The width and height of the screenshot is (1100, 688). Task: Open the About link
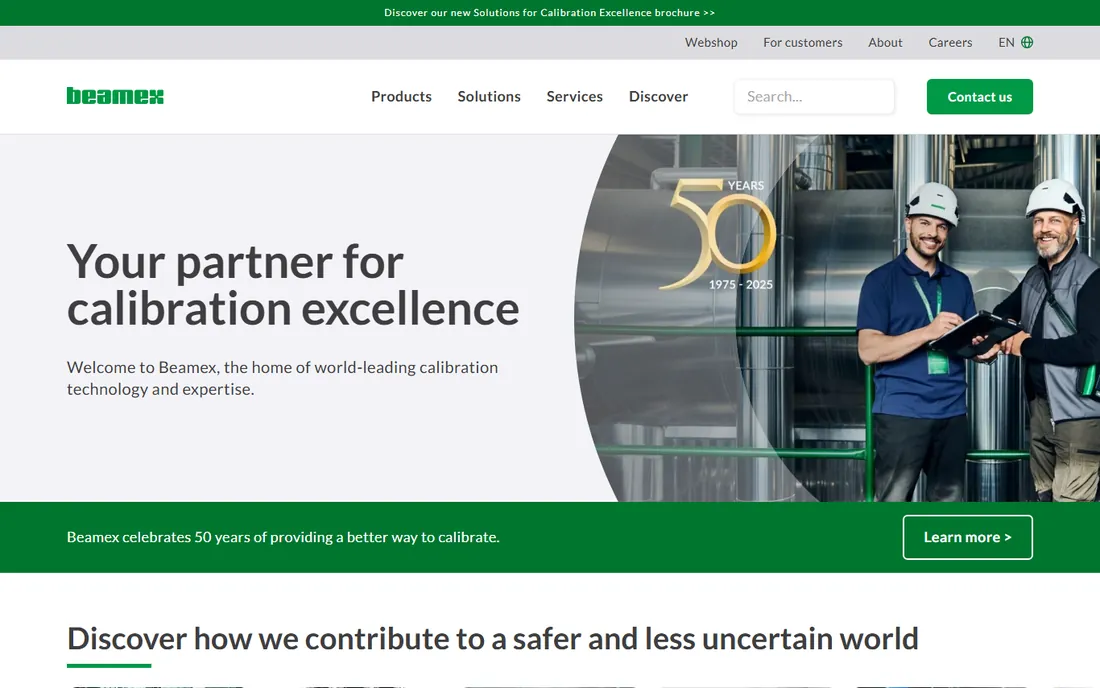[x=885, y=42]
